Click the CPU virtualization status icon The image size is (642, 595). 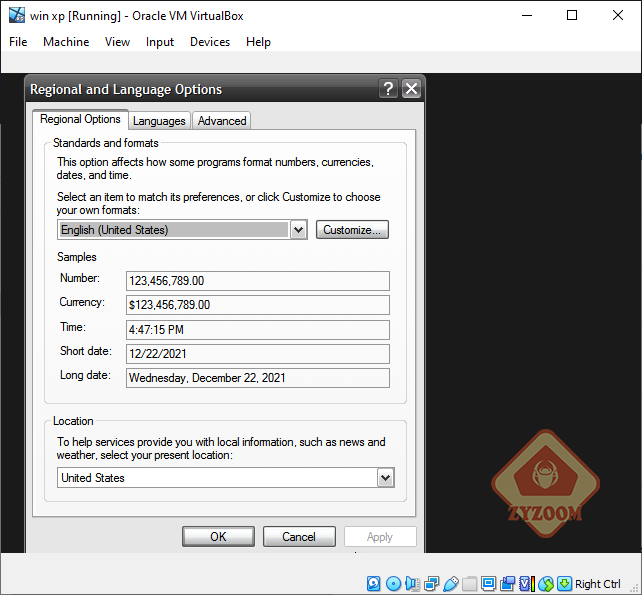[527, 584]
